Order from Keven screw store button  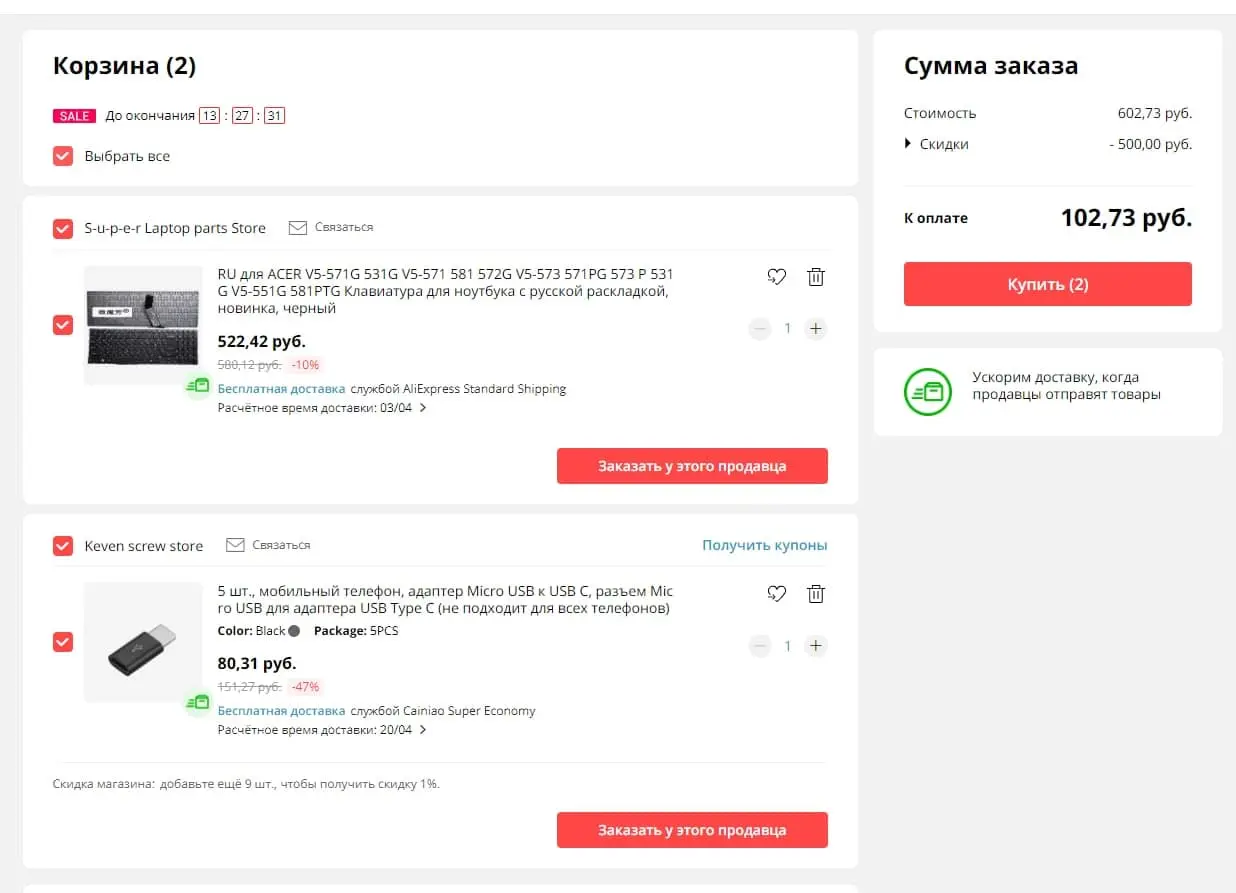(x=692, y=830)
